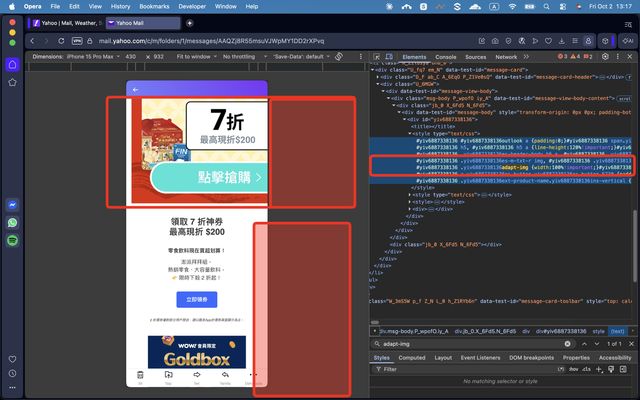Toggle the .cls element classes panel
The height and width of the screenshot is (400, 640).
(x=587, y=369)
